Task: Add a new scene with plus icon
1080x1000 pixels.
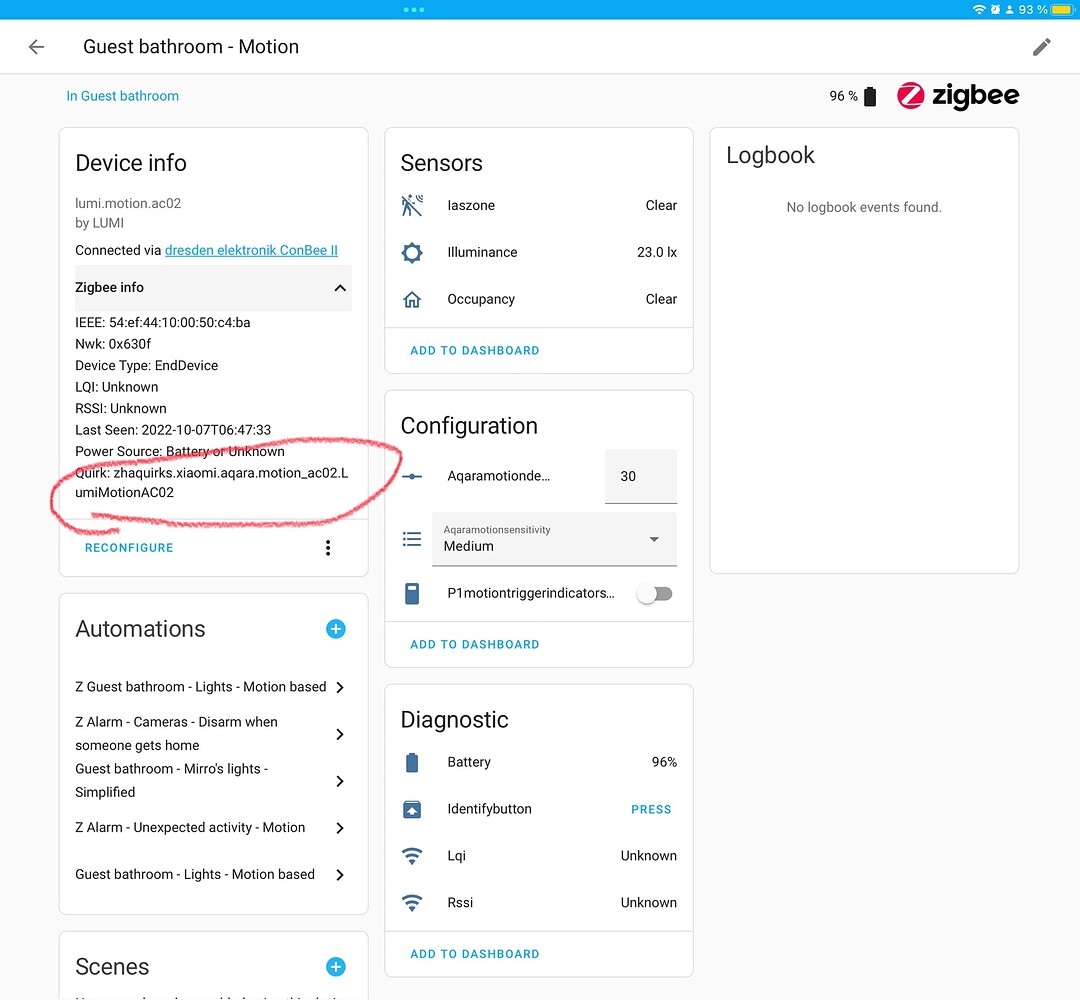Action: pos(335,966)
